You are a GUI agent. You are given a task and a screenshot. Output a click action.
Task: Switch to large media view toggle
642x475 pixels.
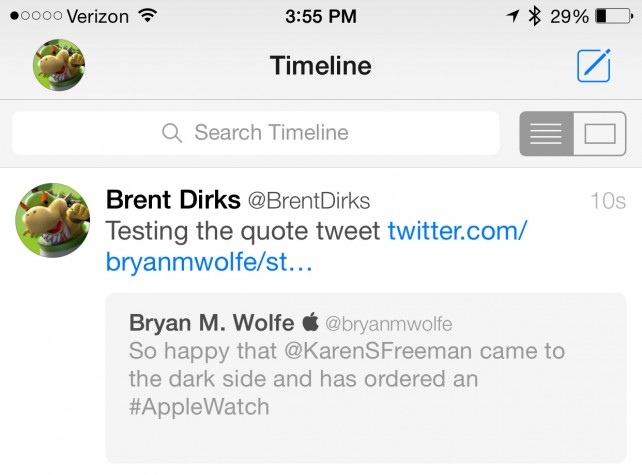pyautogui.click(x=600, y=133)
